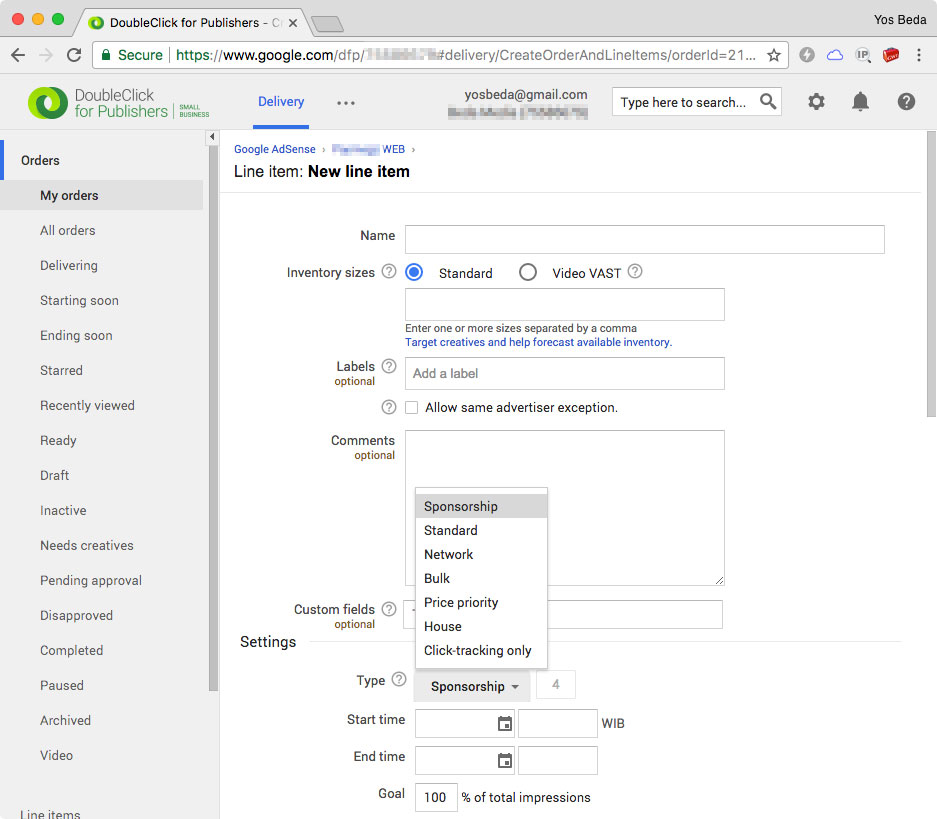Select the Standard inventory size option
Screen dimensions: 937x819
tap(414, 272)
